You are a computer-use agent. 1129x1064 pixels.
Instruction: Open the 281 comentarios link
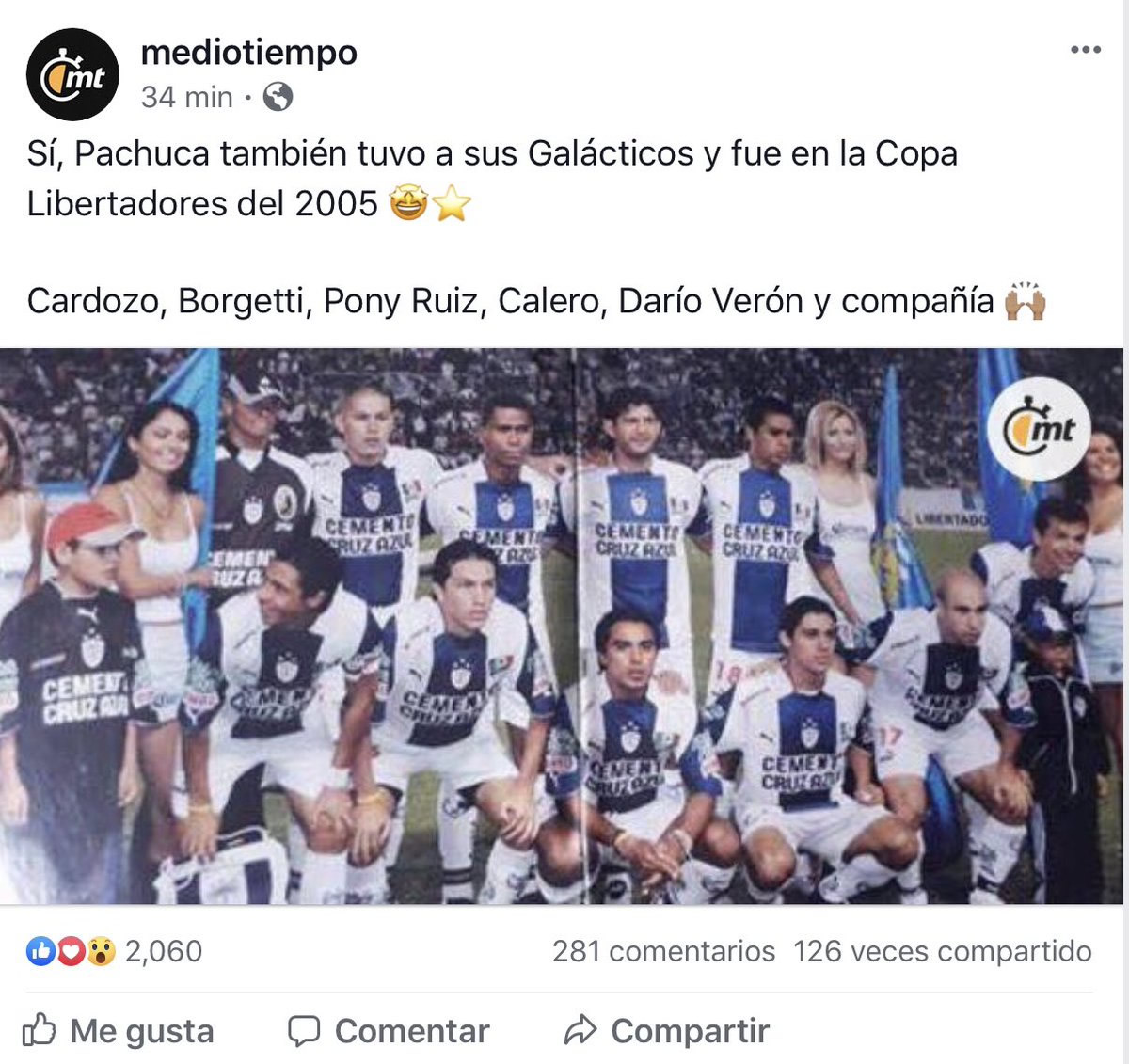coord(663,951)
